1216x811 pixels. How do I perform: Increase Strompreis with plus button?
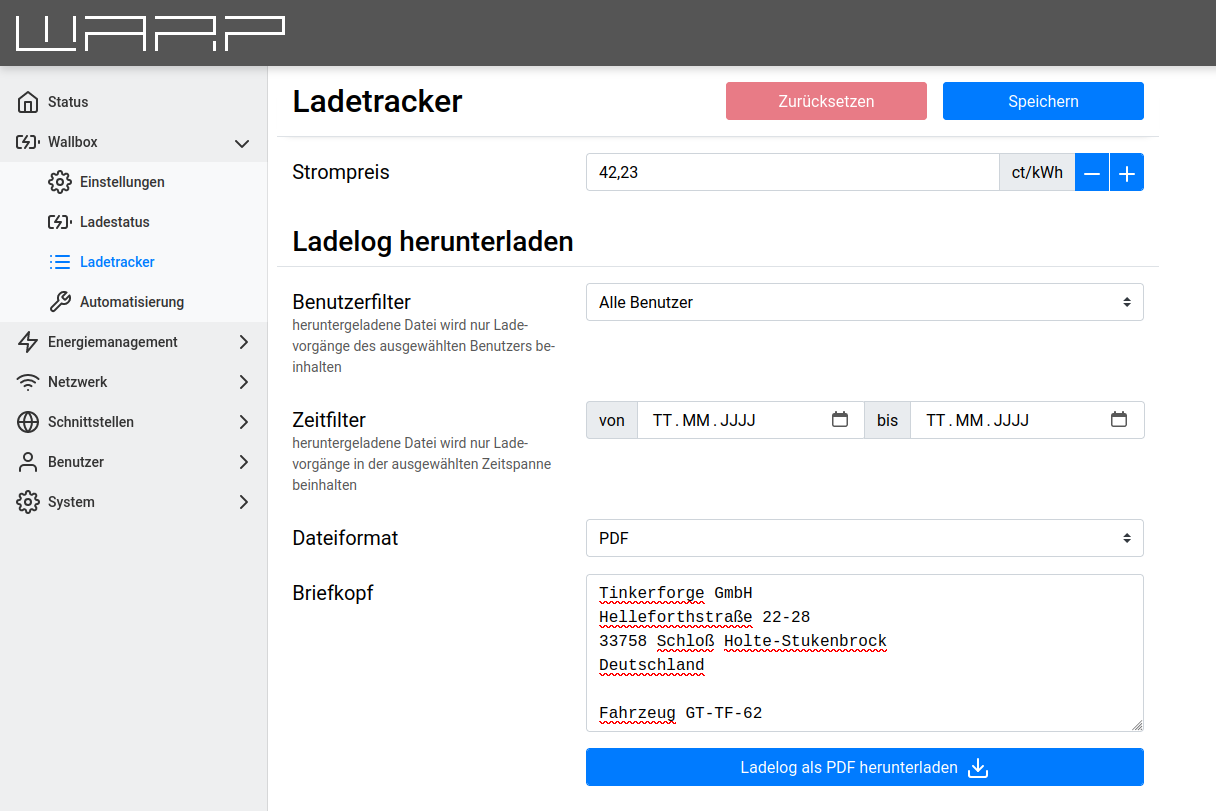click(x=1127, y=173)
